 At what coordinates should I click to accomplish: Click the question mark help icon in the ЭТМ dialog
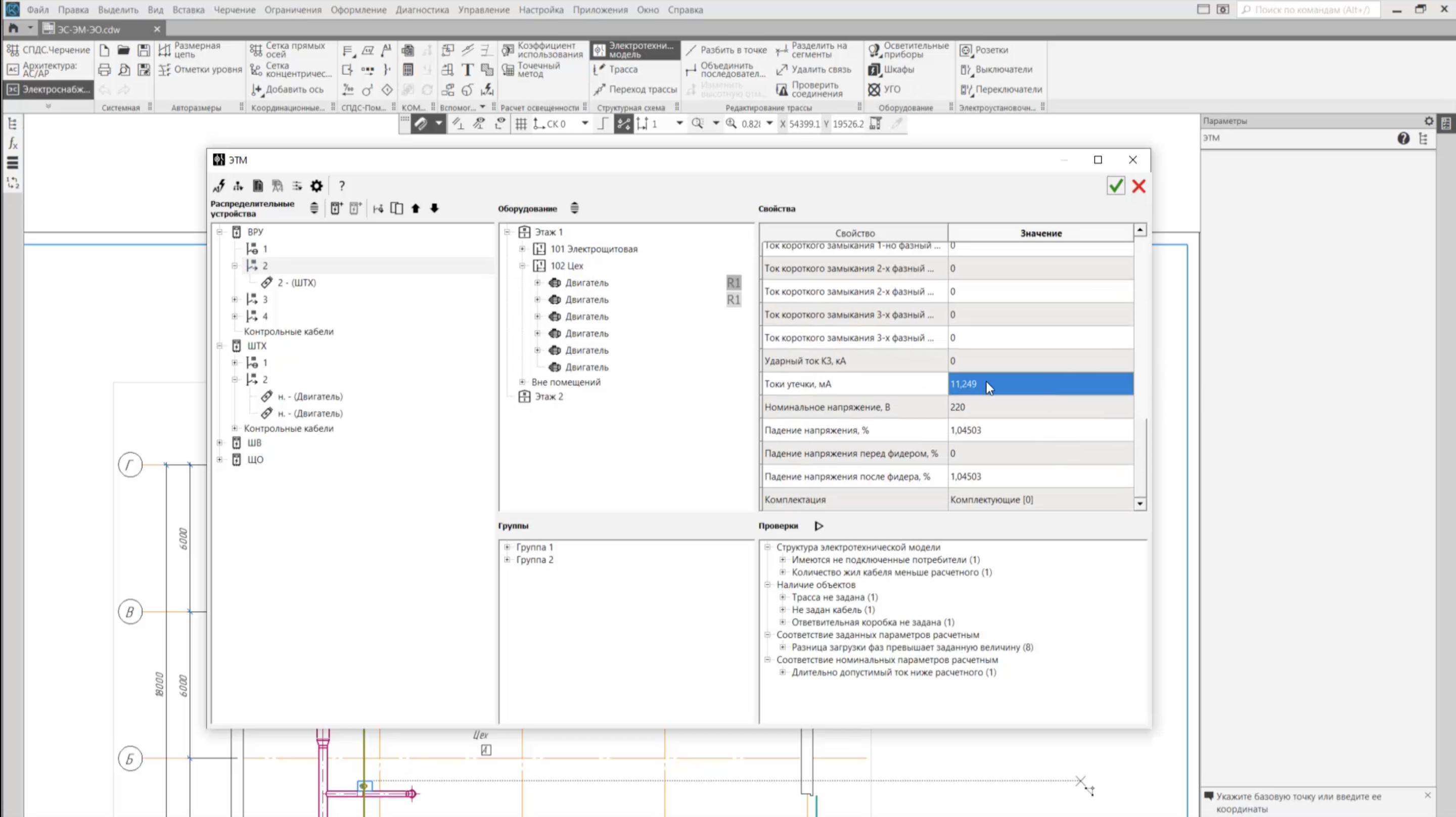[341, 186]
